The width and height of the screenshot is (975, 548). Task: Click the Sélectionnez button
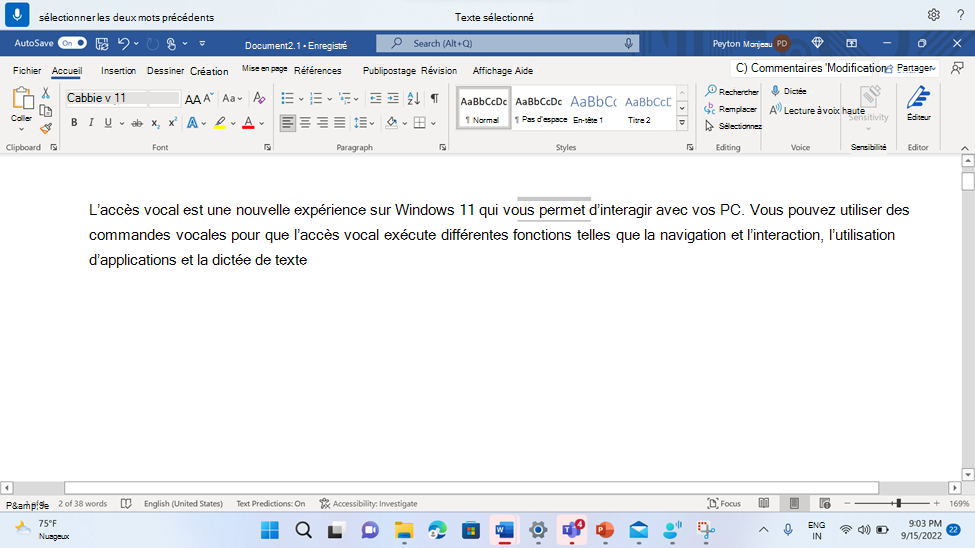tap(733, 126)
